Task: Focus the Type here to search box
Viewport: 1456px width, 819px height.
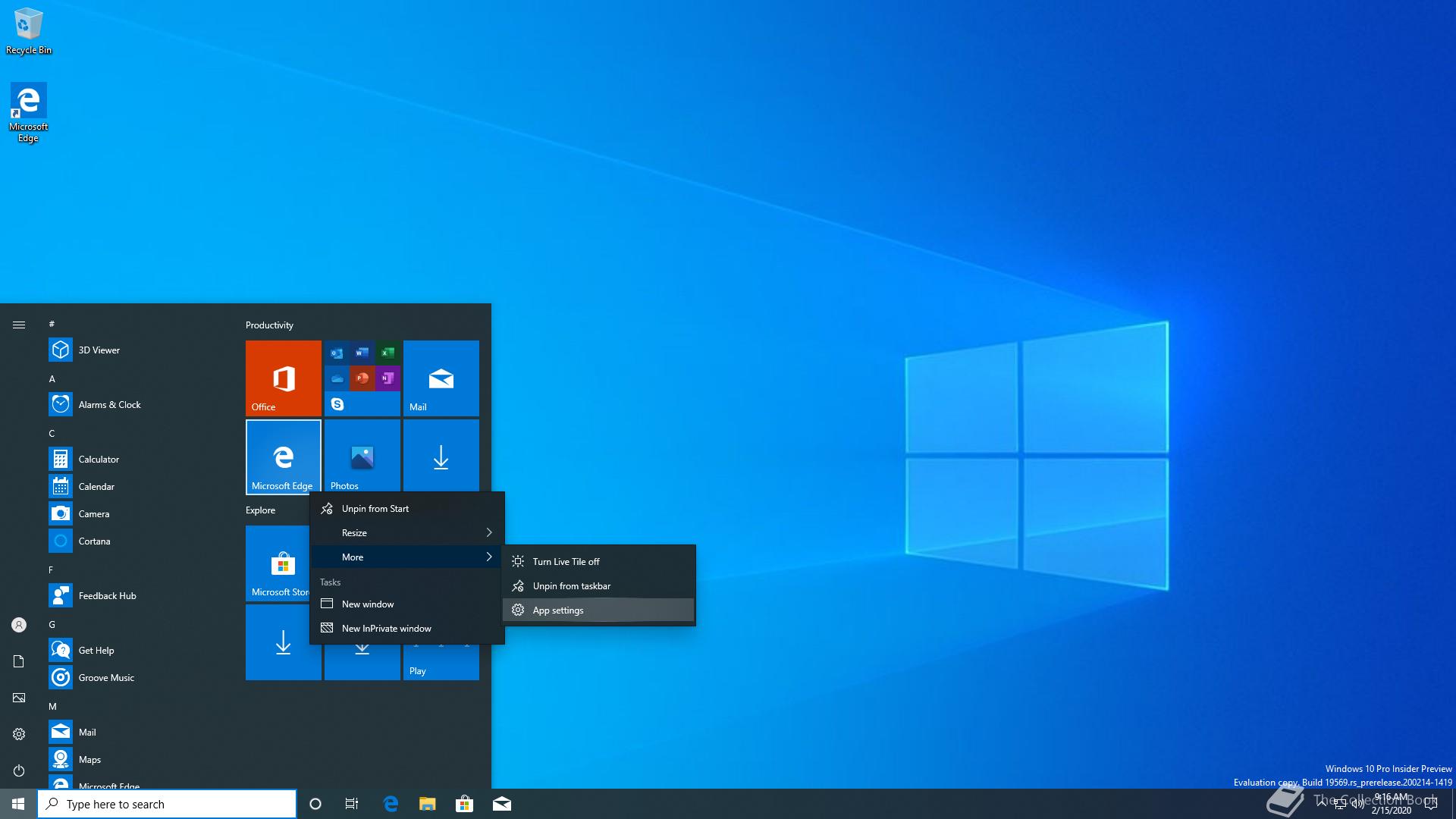Action: (x=167, y=804)
